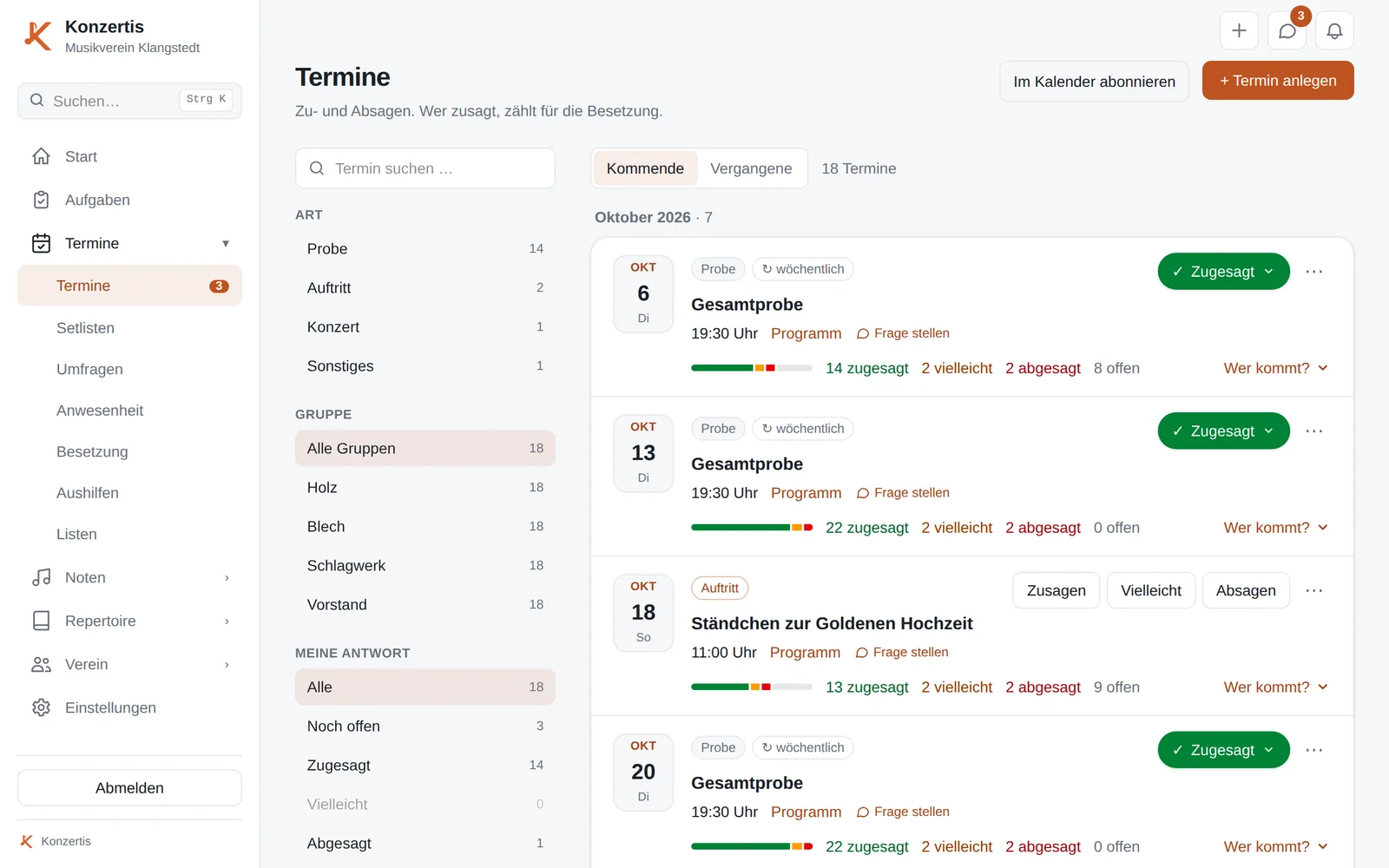Click the Termin suchen search field
Image resolution: width=1389 pixels, height=868 pixels.
point(425,168)
